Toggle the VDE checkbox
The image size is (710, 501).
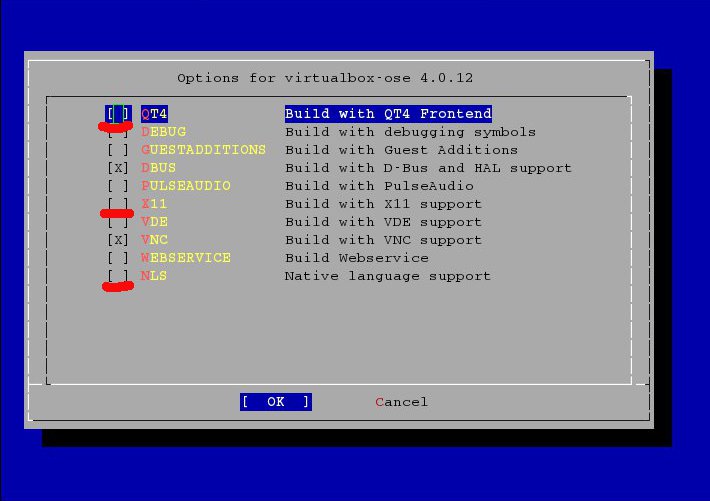(118, 222)
